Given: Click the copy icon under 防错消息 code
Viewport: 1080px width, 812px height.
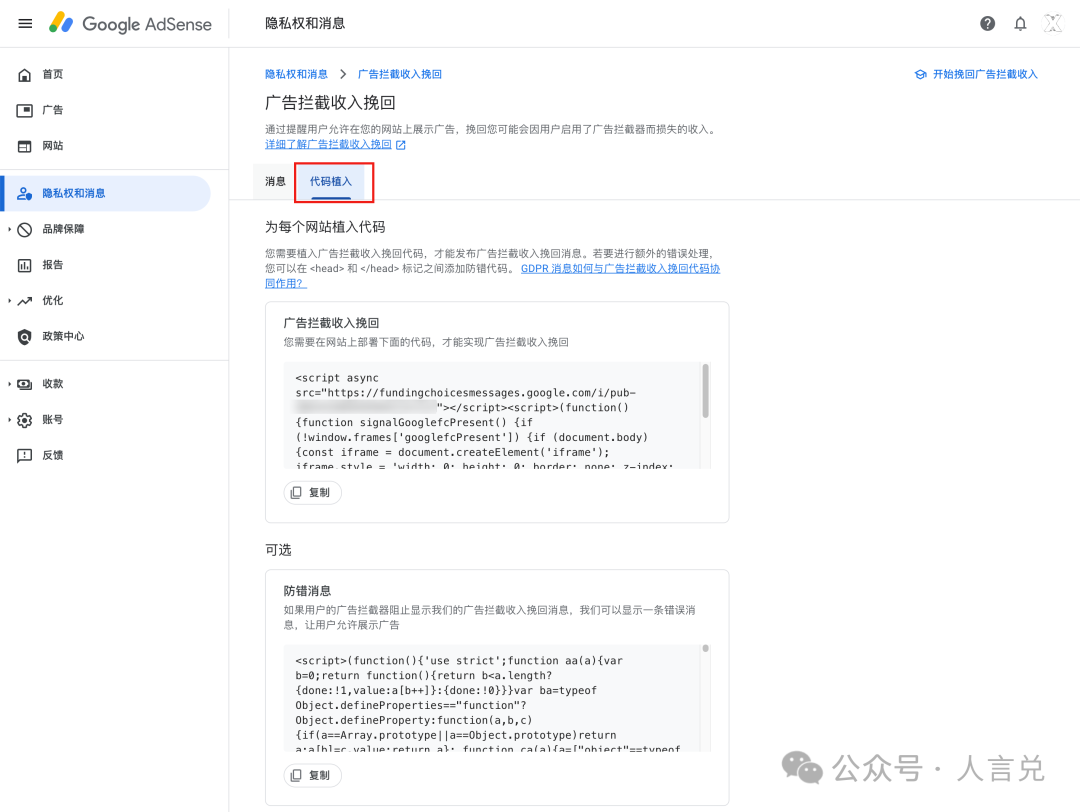Looking at the screenshot, I should [296, 775].
